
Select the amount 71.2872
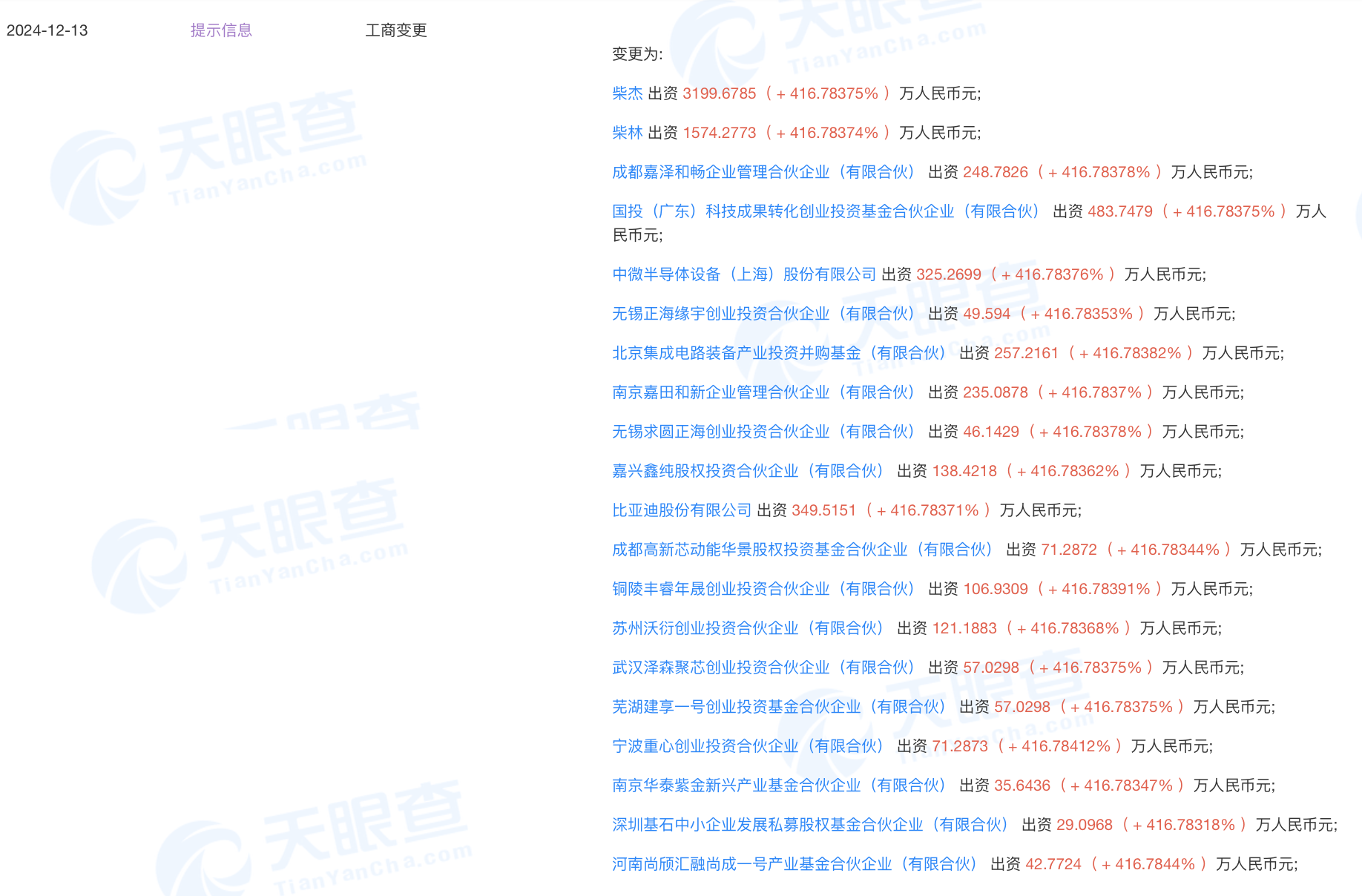pyautogui.click(x=1069, y=550)
